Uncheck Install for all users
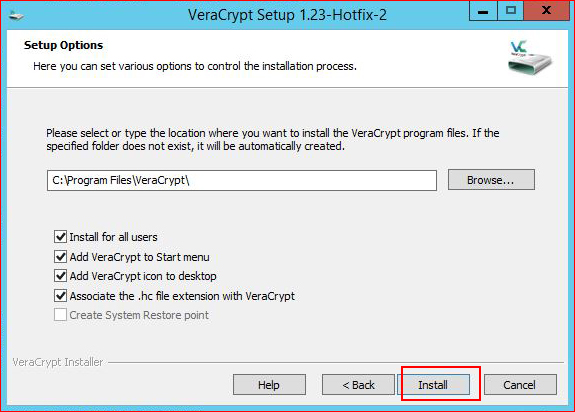Screen dimensions: 575x412 [x=60, y=237]
